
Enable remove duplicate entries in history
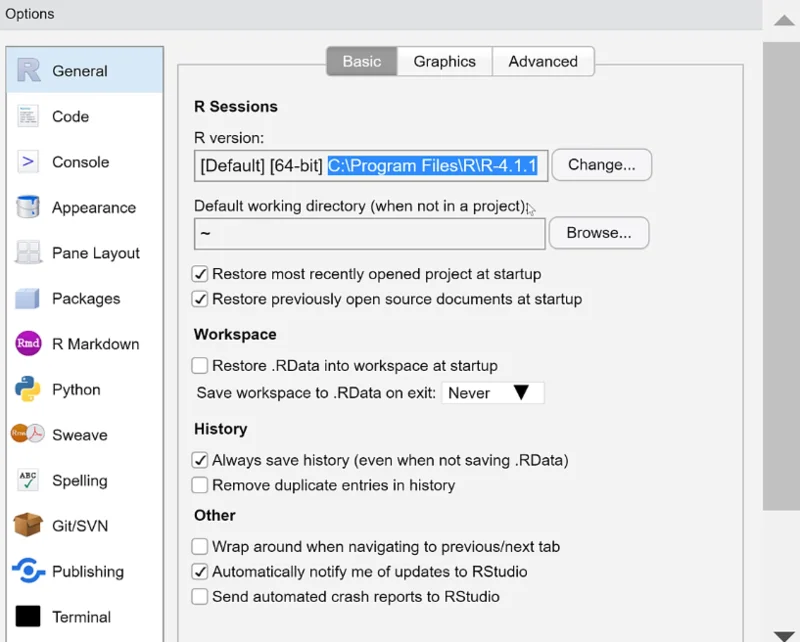click(x=199, y=485)
